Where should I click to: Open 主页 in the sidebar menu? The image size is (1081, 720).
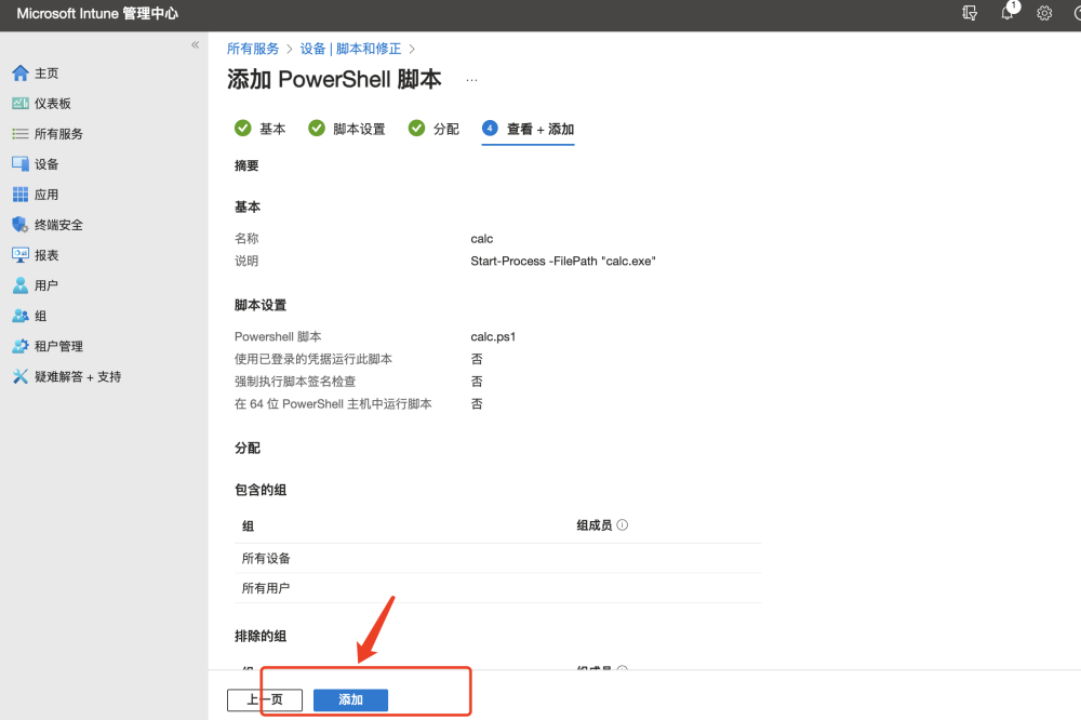(x=46, y=73)
